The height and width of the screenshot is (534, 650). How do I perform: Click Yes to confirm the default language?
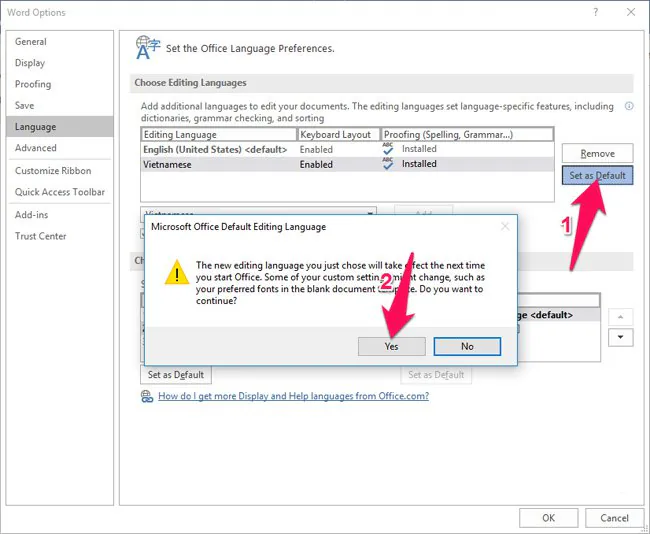click(392, 346)
